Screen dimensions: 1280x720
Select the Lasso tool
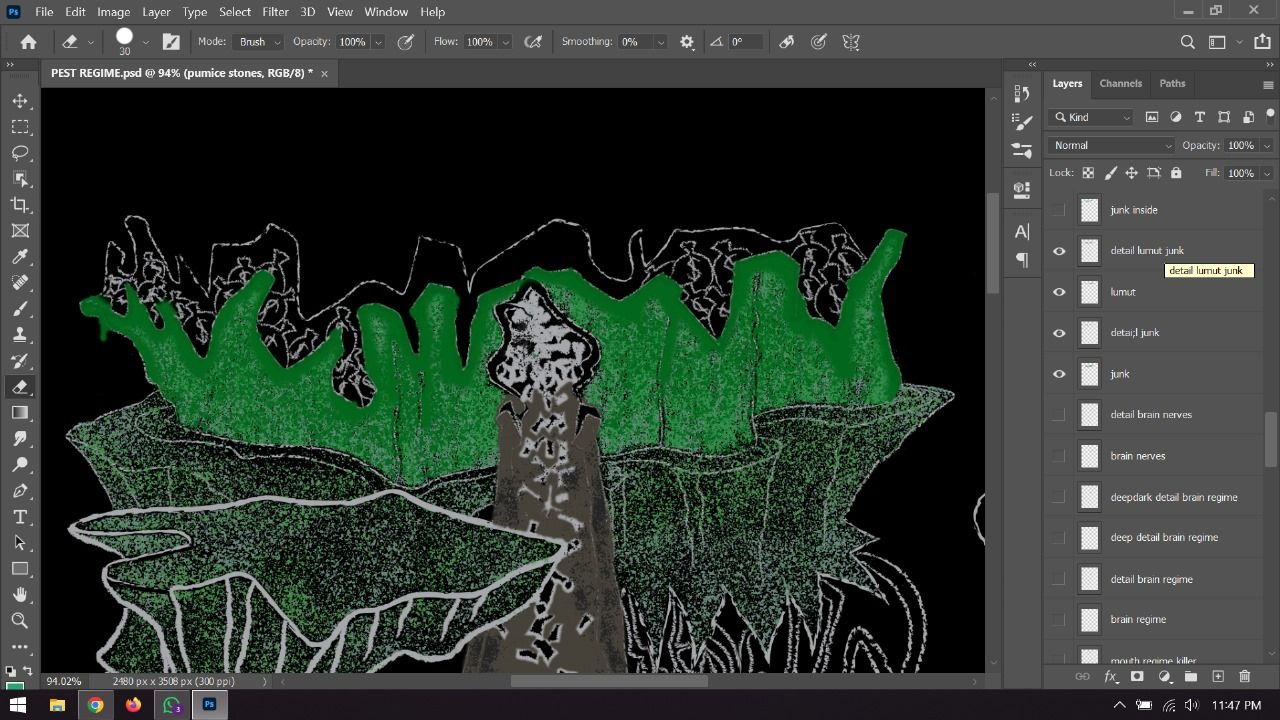point(19,153)
